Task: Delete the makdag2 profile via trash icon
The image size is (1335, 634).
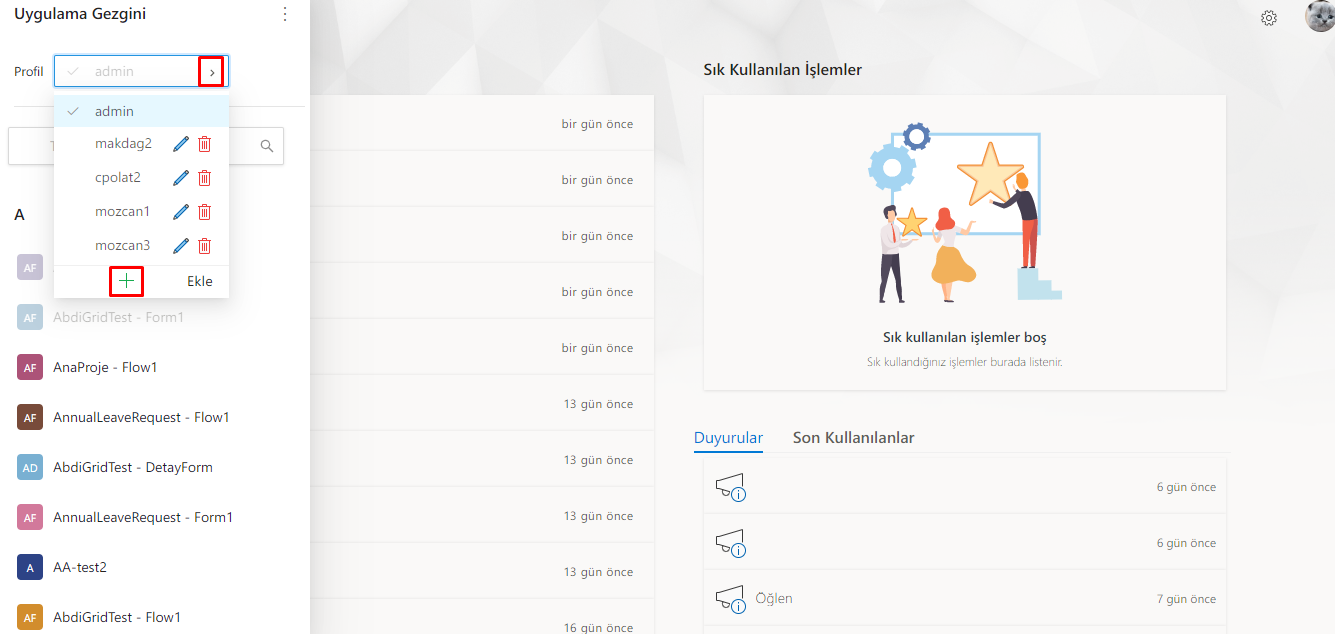Action: tap(204, 144)
